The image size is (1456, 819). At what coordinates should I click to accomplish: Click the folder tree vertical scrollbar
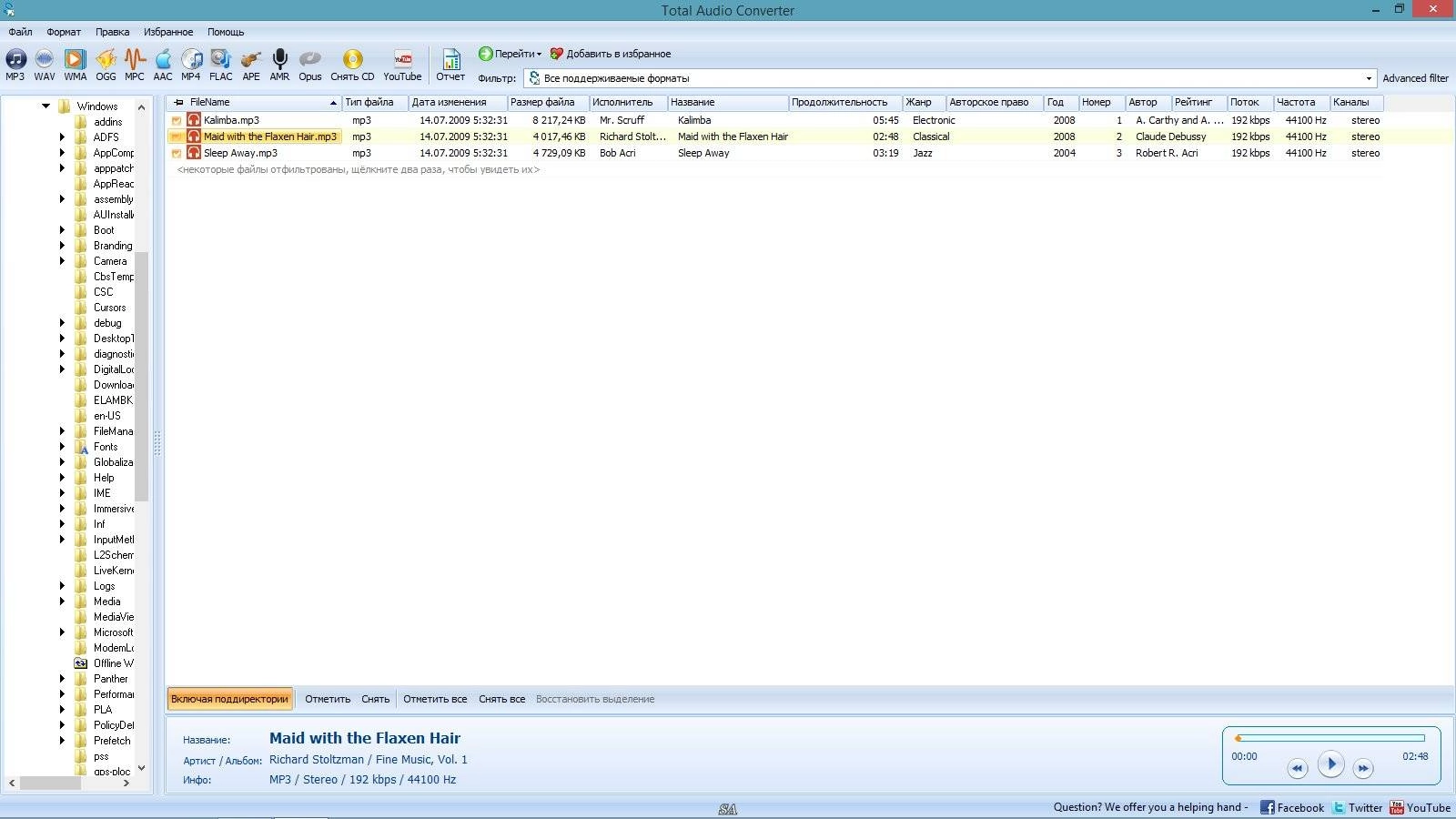(141, 377)
